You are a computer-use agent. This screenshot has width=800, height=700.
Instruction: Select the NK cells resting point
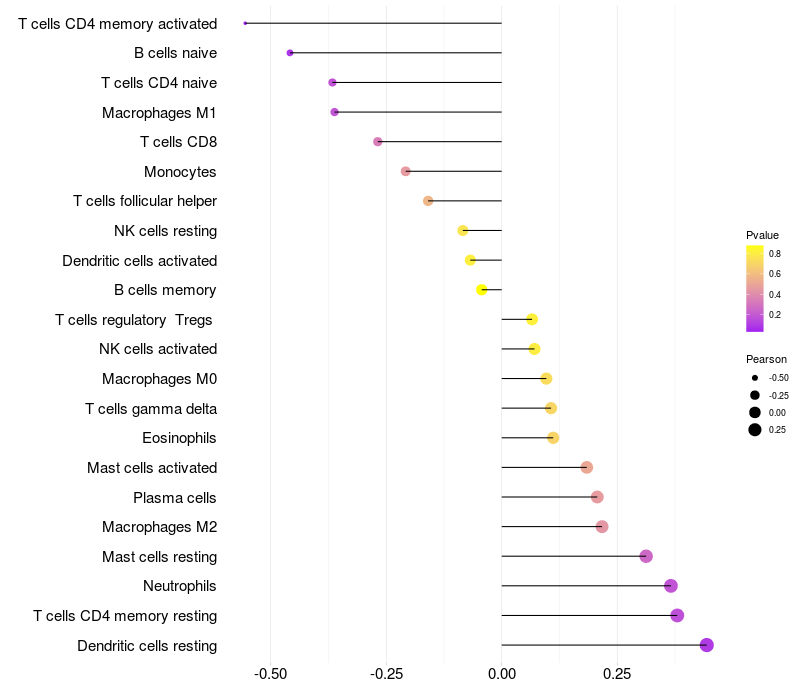point(462,231)
